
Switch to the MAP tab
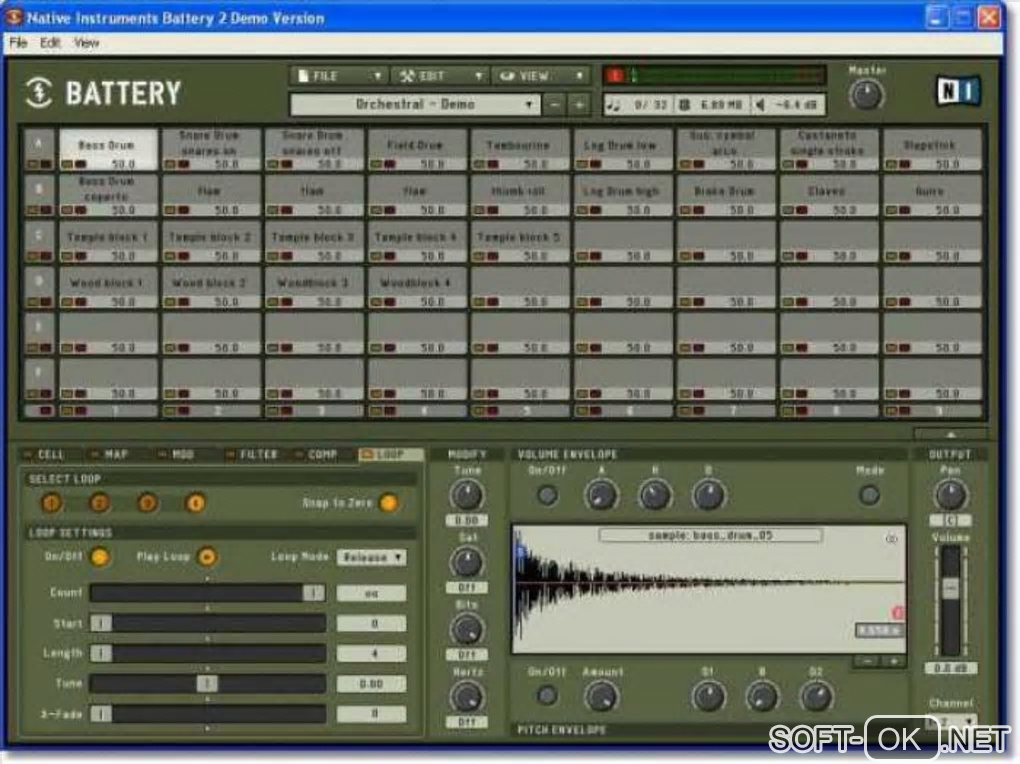pyautogui.click(x=111, y=454)
